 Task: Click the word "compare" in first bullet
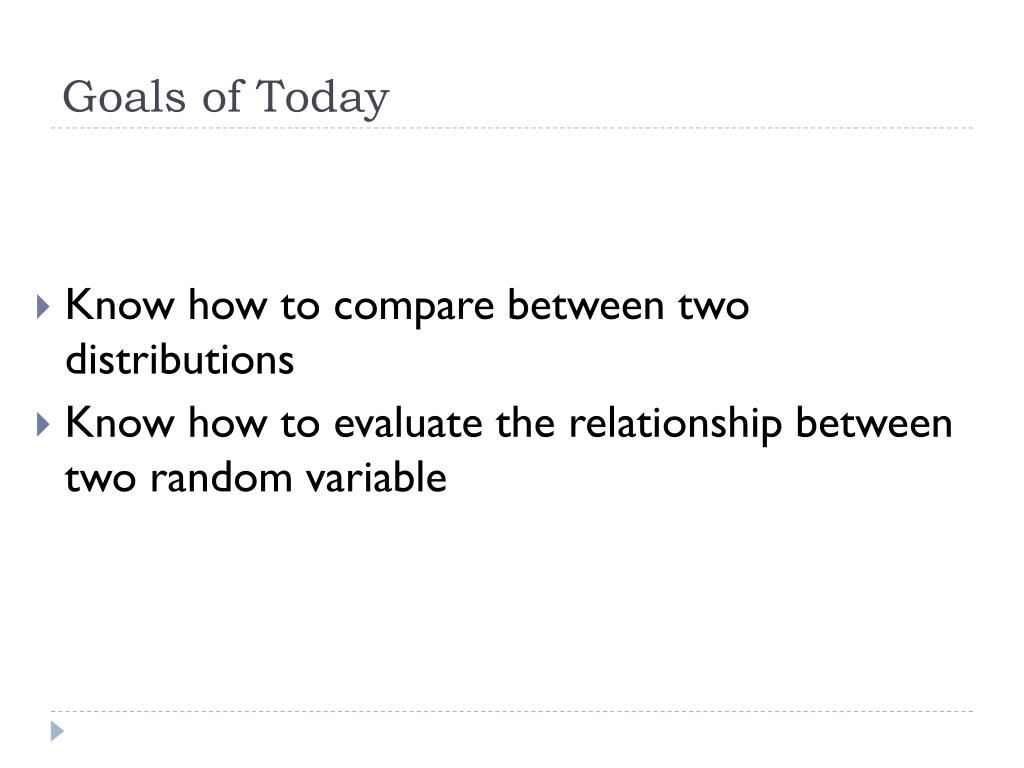click(414, 308)
